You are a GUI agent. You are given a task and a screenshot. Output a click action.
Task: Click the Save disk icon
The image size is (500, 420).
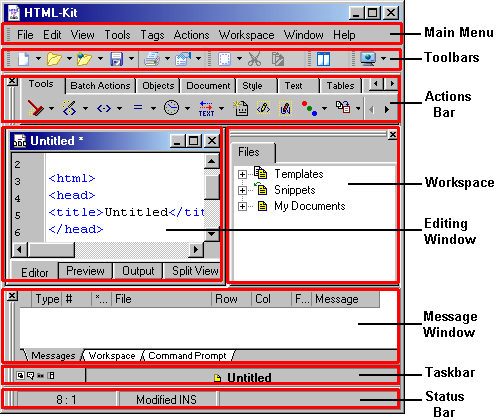[117, 59]
